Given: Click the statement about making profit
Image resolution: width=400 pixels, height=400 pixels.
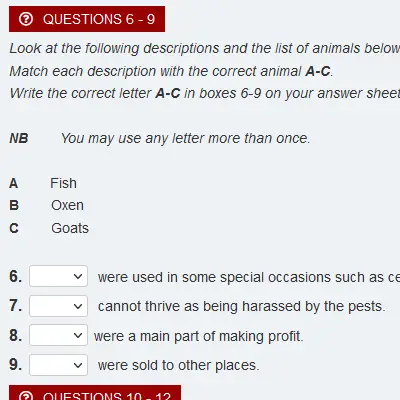Looking at the screenshot, I should tap(199, 336).
